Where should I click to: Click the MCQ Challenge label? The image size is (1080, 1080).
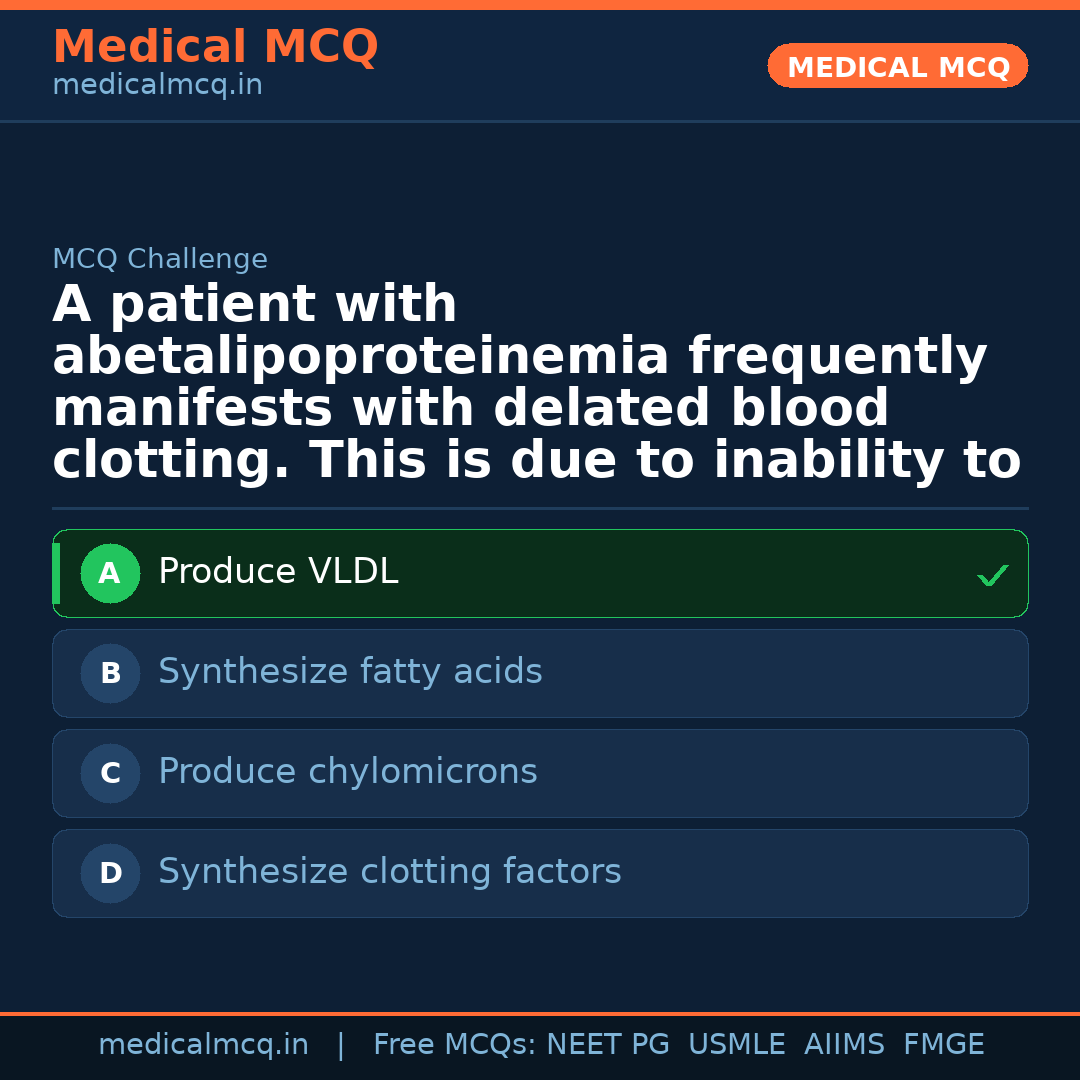click(x=160, y=260)
